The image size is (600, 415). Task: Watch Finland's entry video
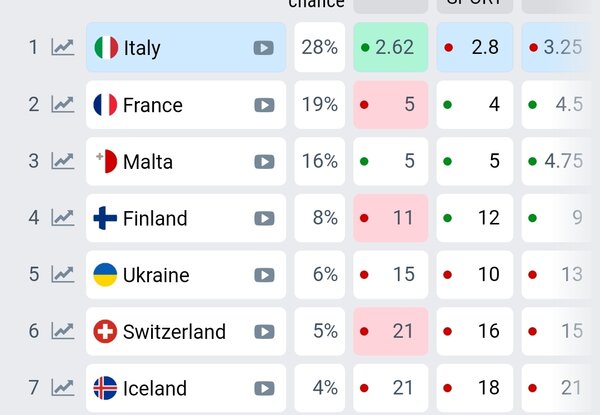264,218
